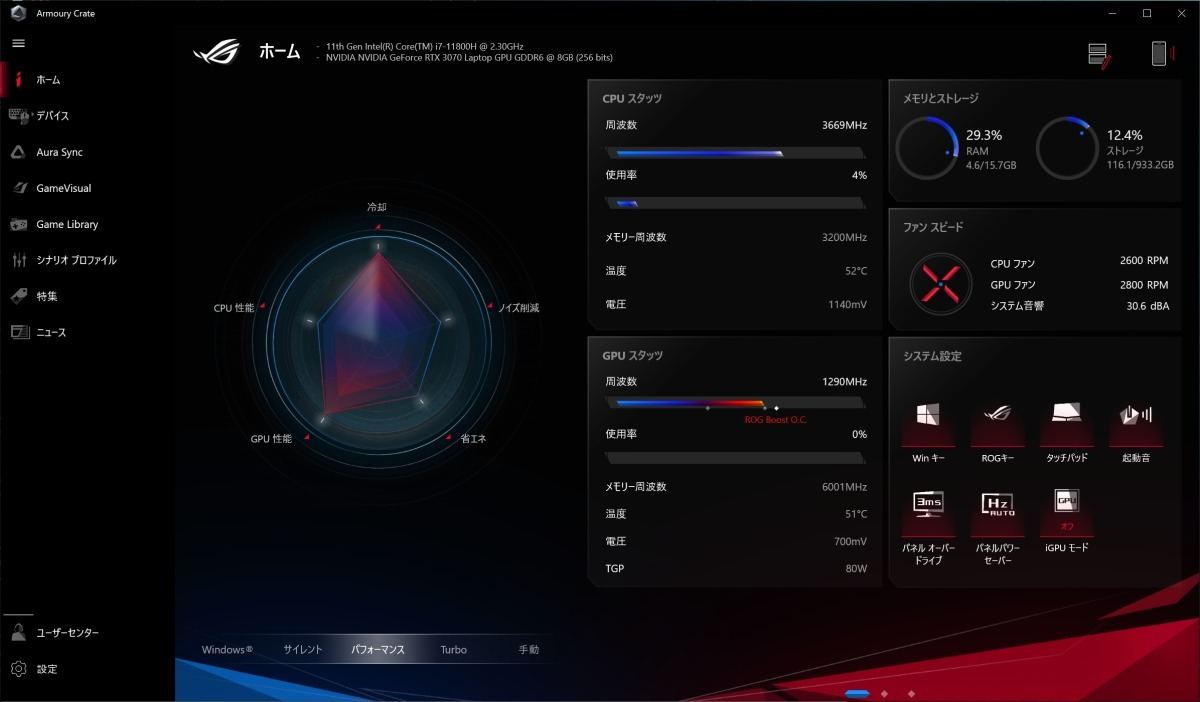Click the CPU 周波数 progress bar
Image resolution: width=1200 pixels, height=702 pixels.
734,153
